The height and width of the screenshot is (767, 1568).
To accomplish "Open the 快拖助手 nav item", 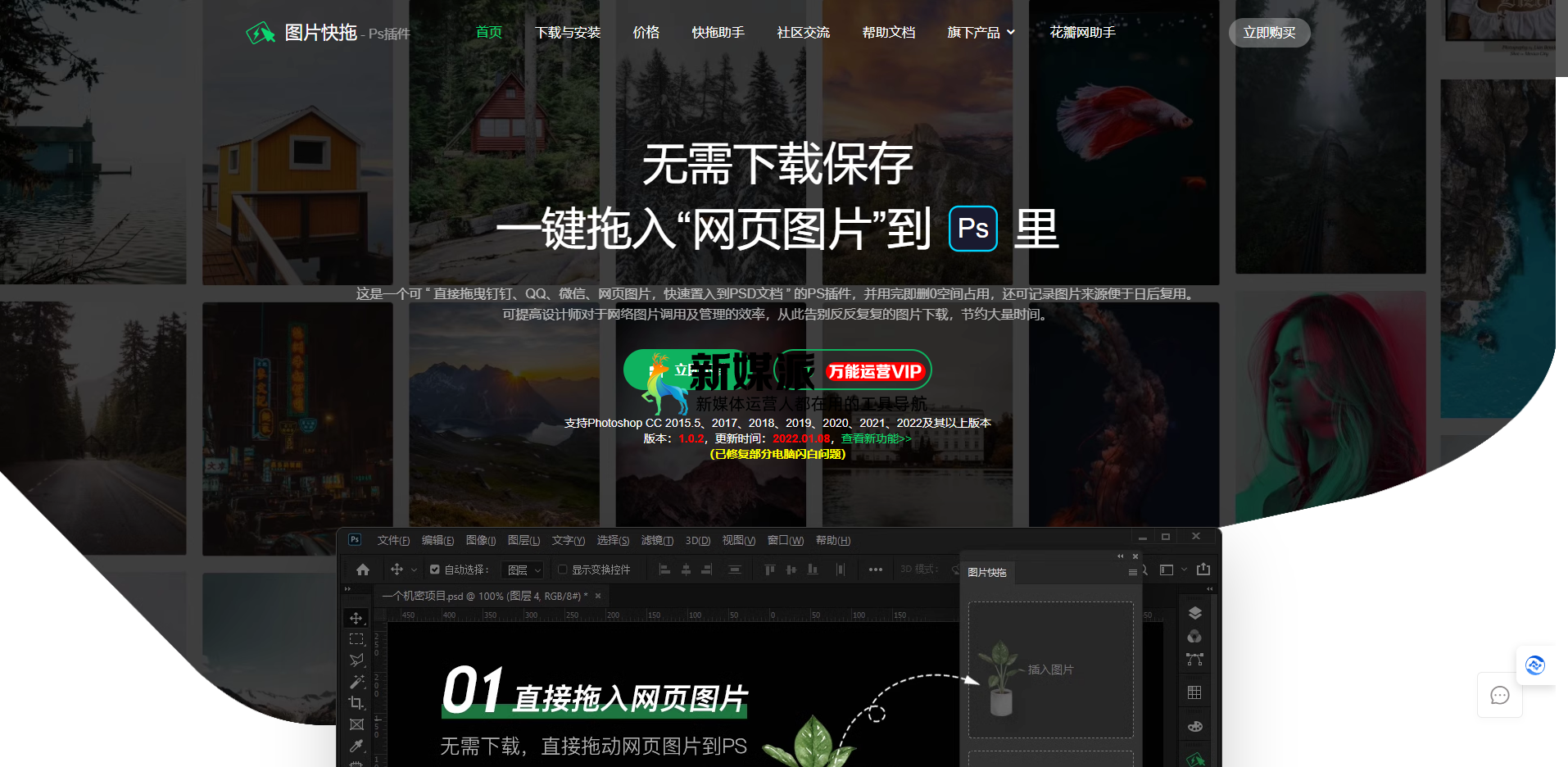I will [718, 33].
